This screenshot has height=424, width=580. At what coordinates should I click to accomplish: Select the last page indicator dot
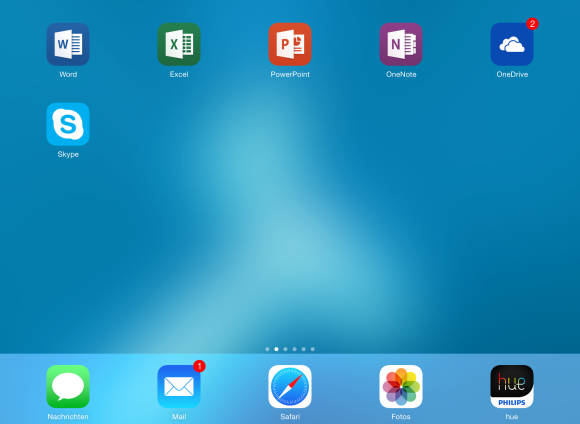pyautogui.click(x=313, y=349)
